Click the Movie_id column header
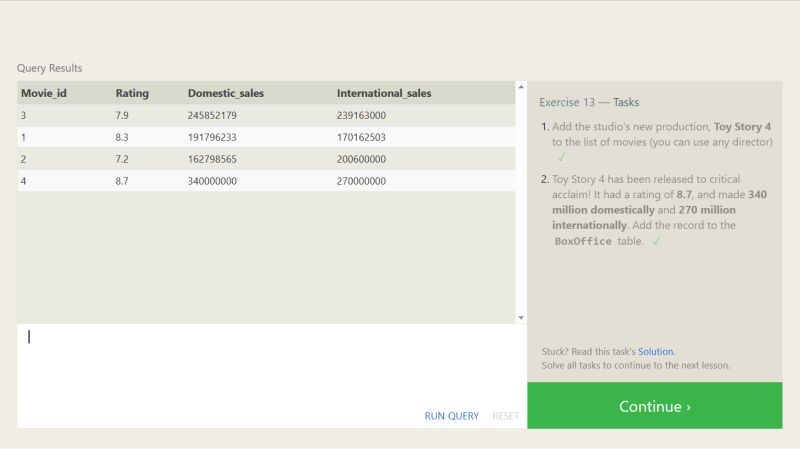The height and width of the screenshot is (449, 800). point(44,93)
